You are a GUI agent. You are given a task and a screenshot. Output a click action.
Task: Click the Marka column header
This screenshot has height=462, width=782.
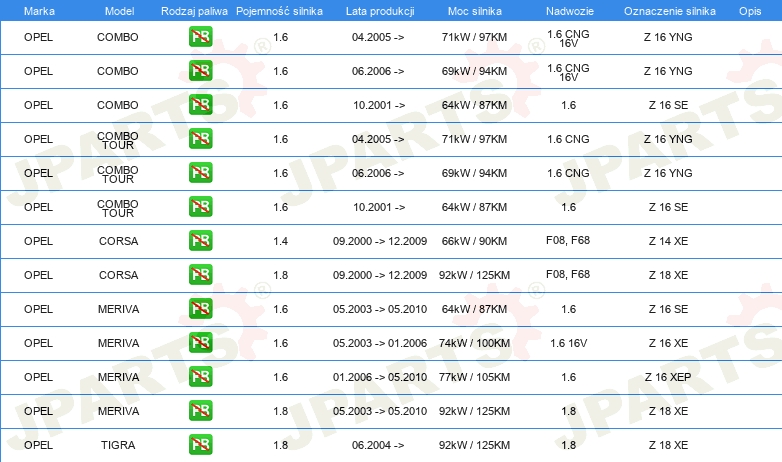pos(39,11)
